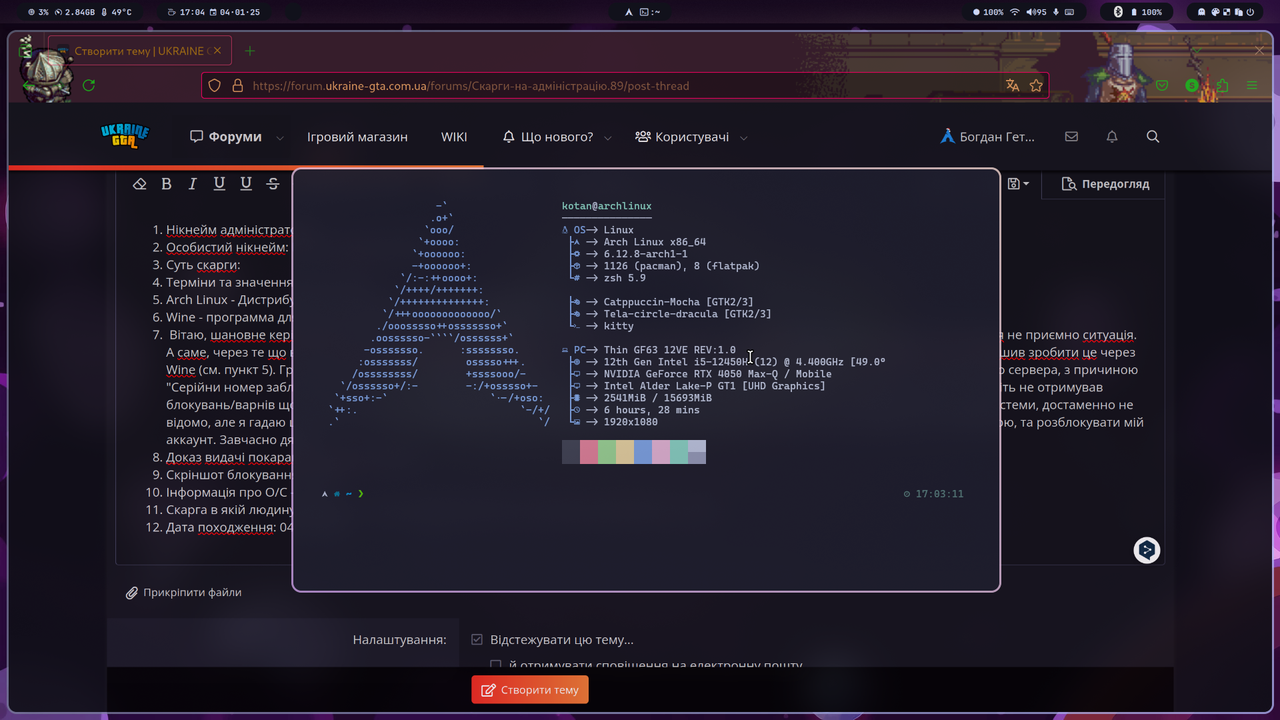
Task: Open the forum conversations envelope icon
Action: [1071, 137]
